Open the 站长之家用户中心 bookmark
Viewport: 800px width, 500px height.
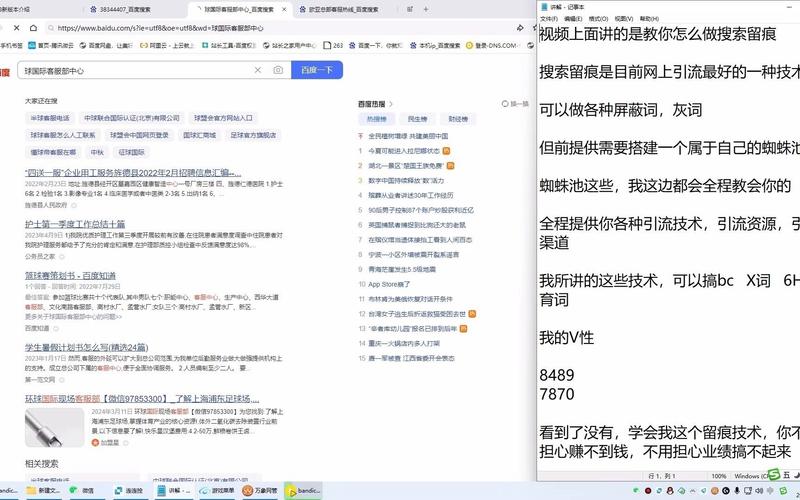[x=289, y=45]
